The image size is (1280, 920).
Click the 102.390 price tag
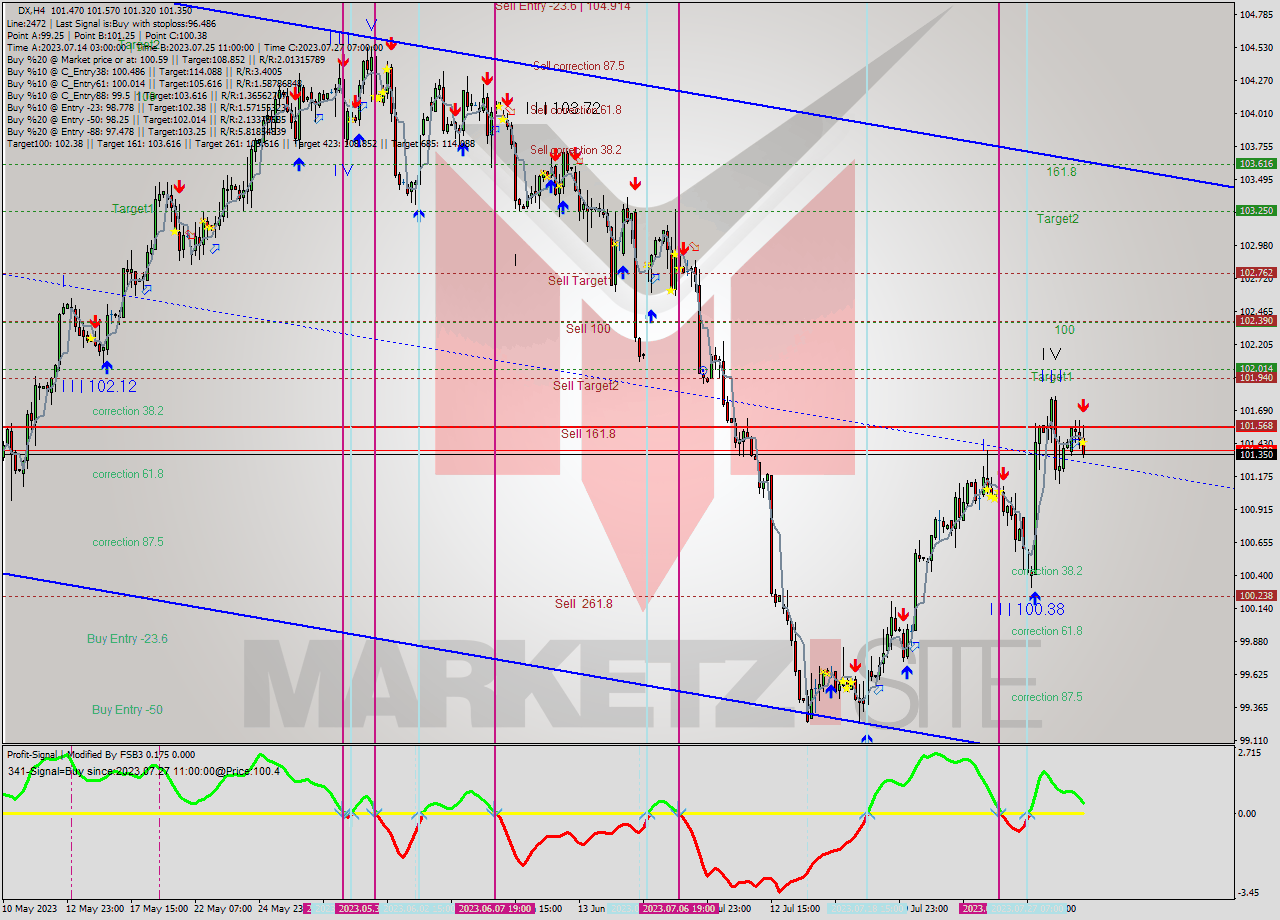point(1256,321)
